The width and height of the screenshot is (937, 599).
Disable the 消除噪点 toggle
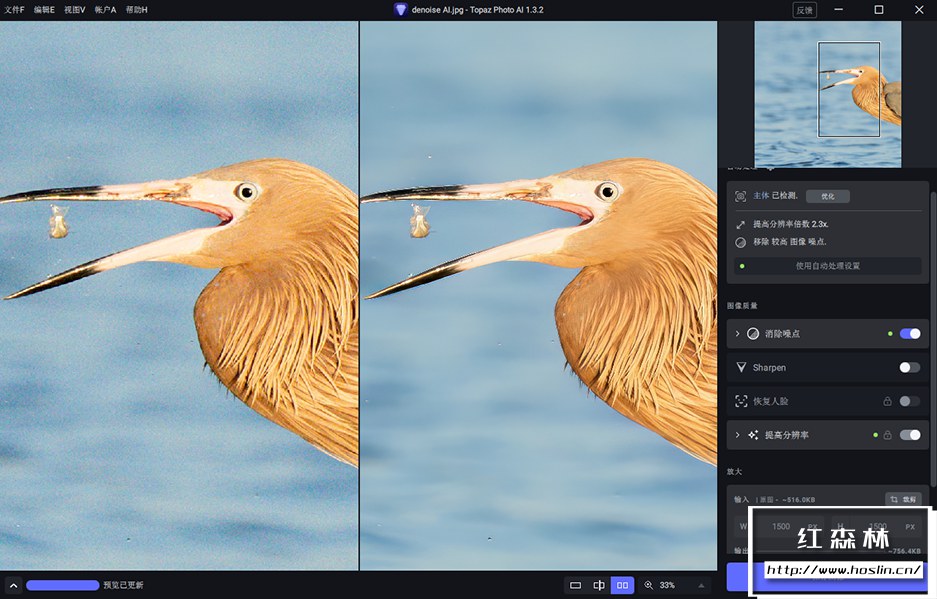pos(909,334)
